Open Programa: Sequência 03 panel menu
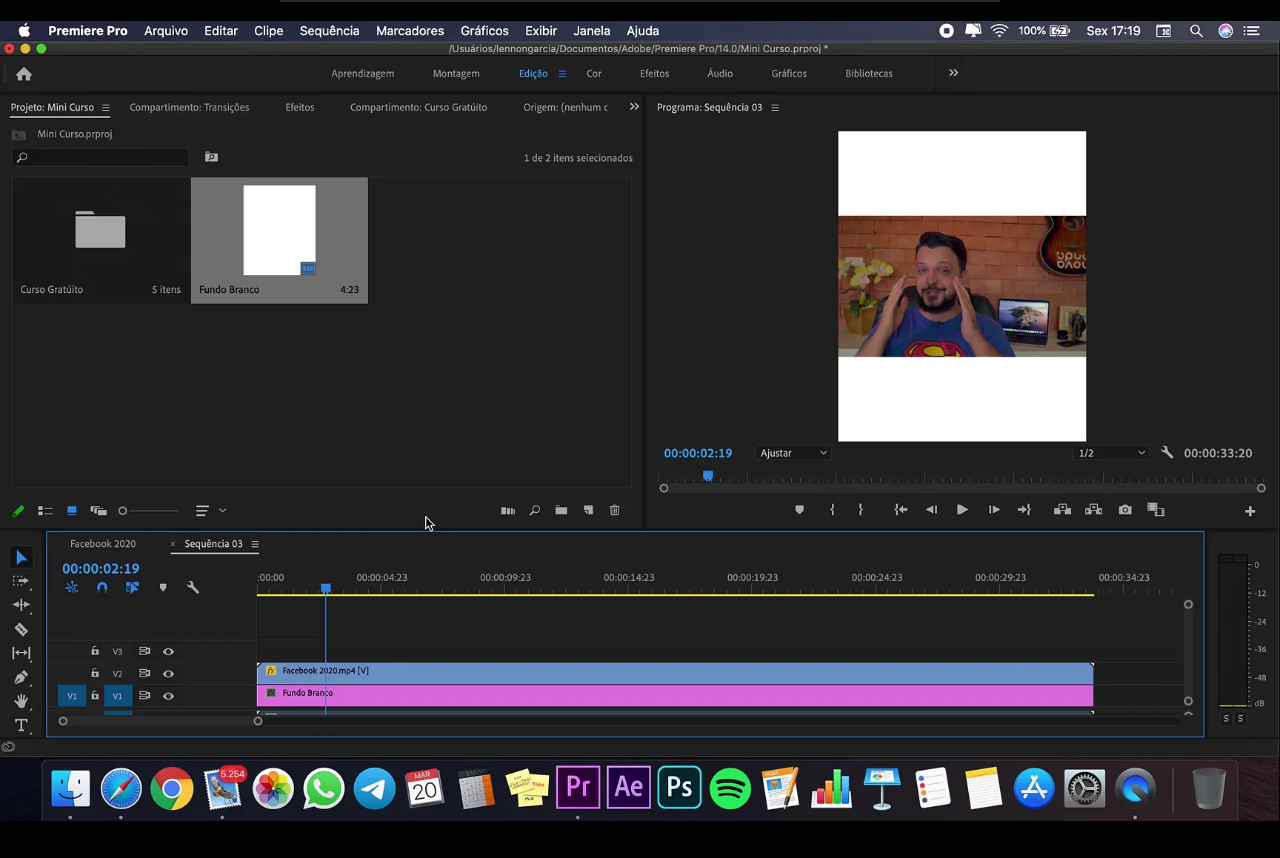Screen dimensions: 1280x858 tap(775, 108)
